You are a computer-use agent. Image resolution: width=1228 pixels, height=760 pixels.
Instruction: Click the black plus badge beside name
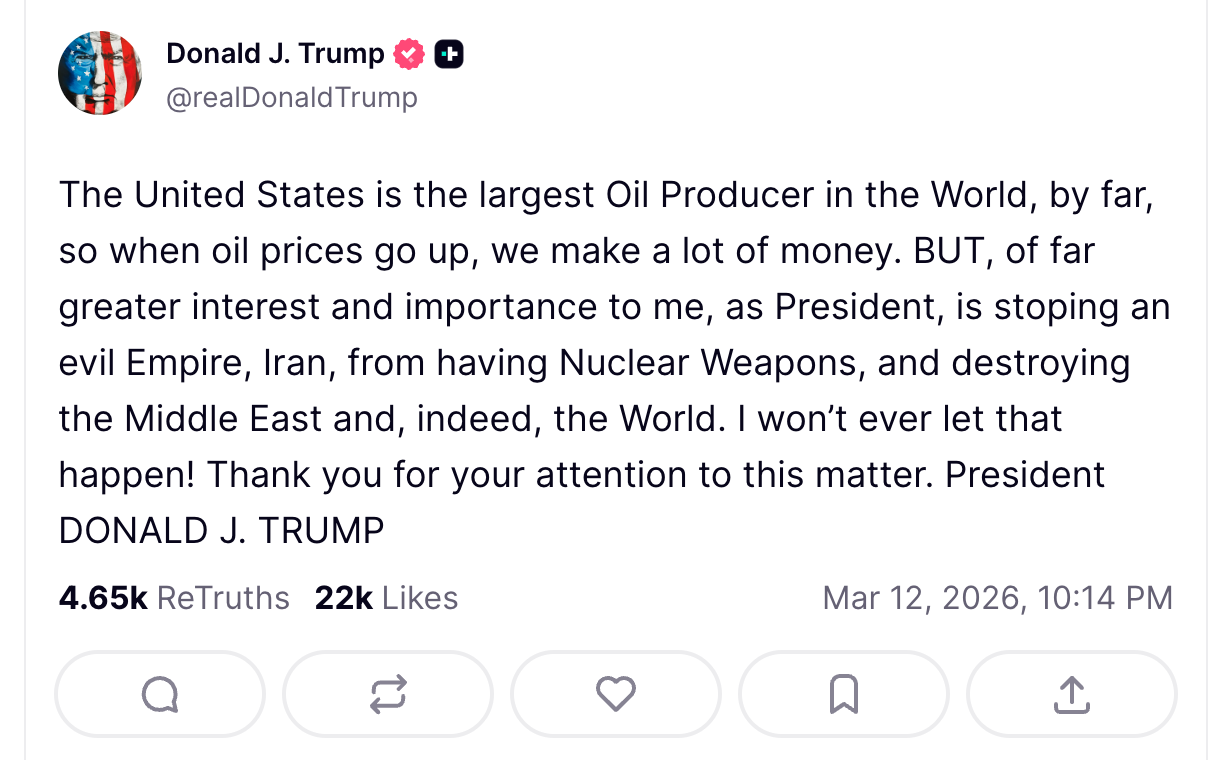pos(449,54)
